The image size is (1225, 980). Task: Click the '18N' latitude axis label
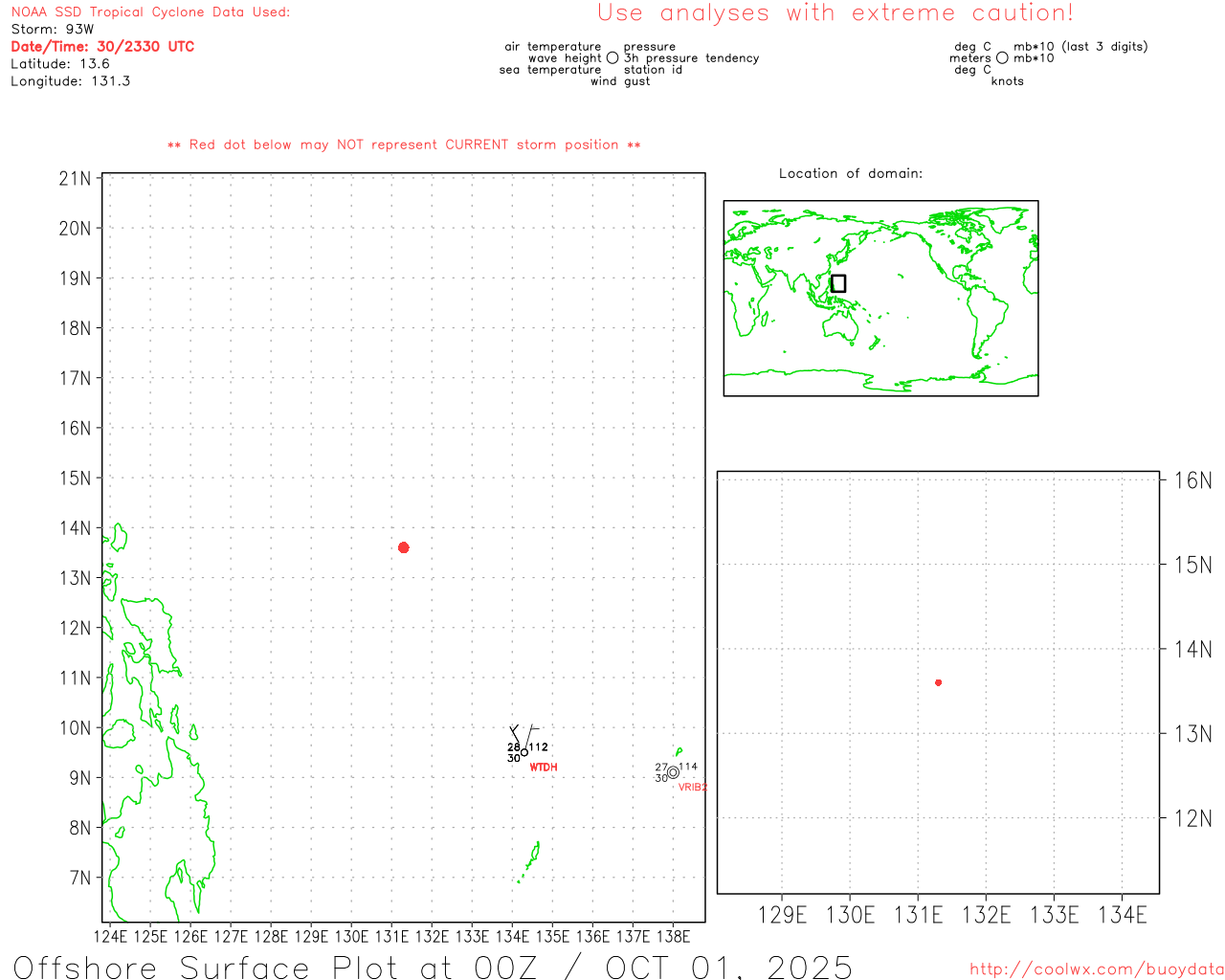tap(75, 328)
